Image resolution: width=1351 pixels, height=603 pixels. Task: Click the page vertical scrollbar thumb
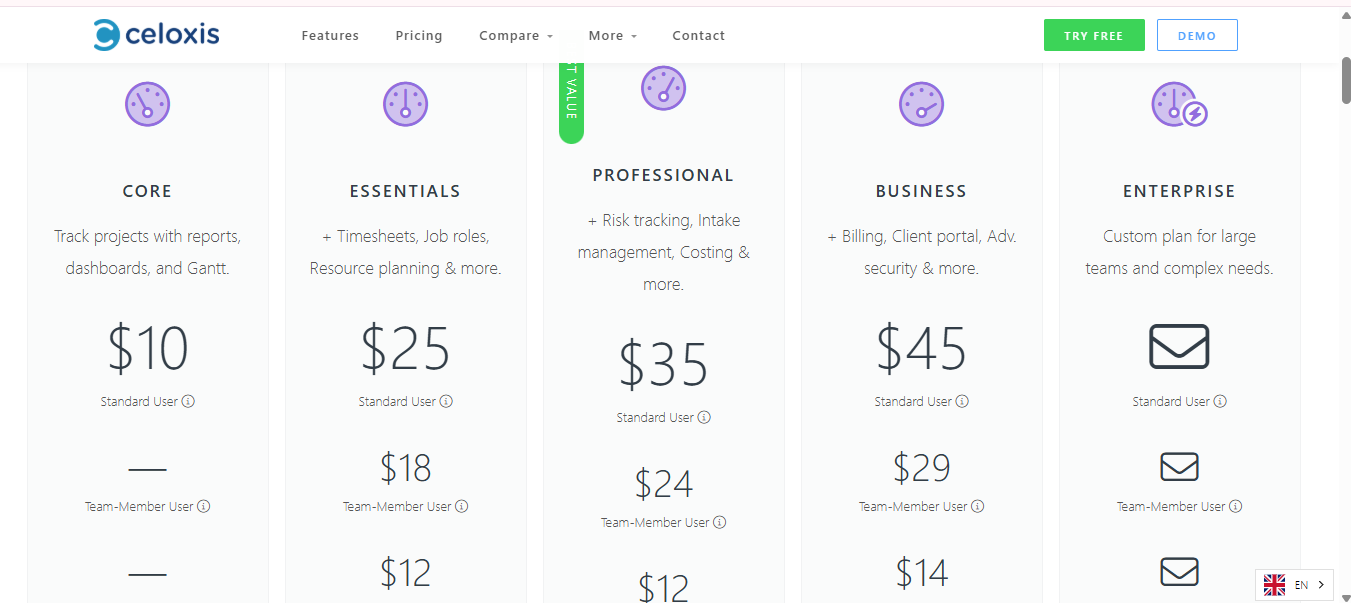coord(1345,80)
